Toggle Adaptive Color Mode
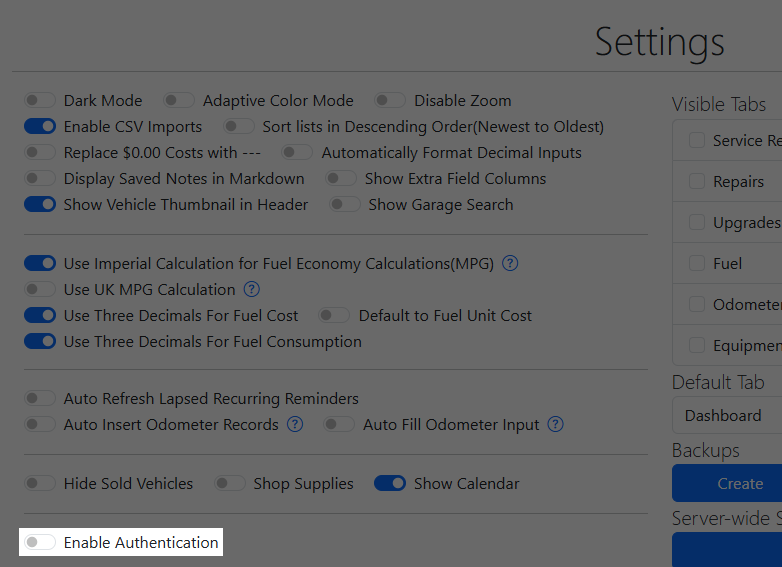This screenshot has width=782, height=567. [x=179, y=101]
